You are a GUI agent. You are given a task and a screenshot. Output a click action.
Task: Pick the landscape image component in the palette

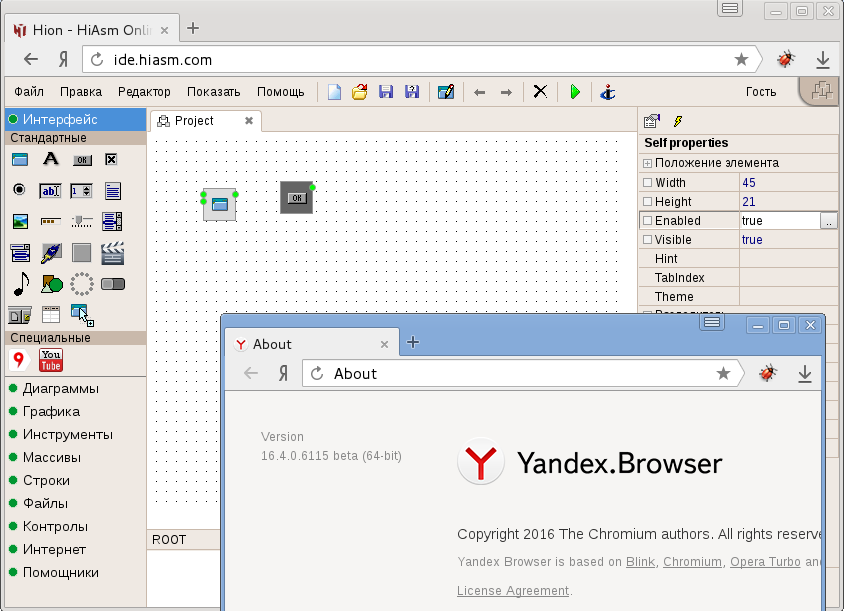click(20, 221)
